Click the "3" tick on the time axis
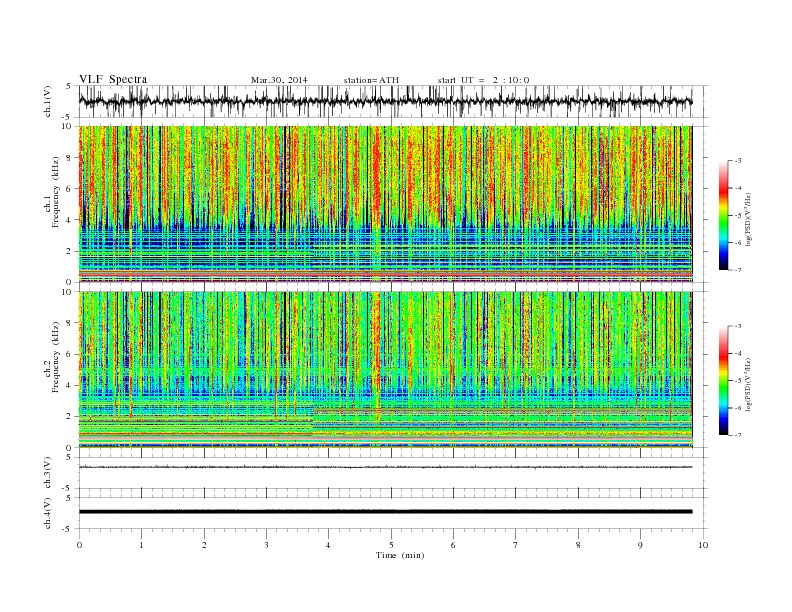This screenshot has height=612, width=792. tap(266, 545)
